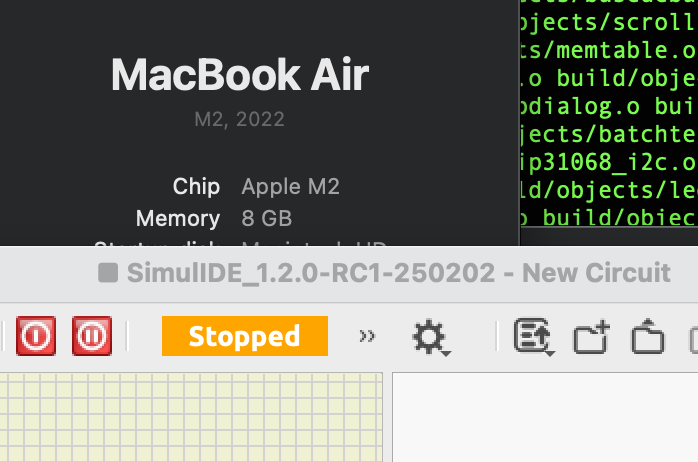The width and height of the screenshot is (698, 462).
Task: Click the M2, 2022 model subtitle
Action: click(x=239, y=119)
